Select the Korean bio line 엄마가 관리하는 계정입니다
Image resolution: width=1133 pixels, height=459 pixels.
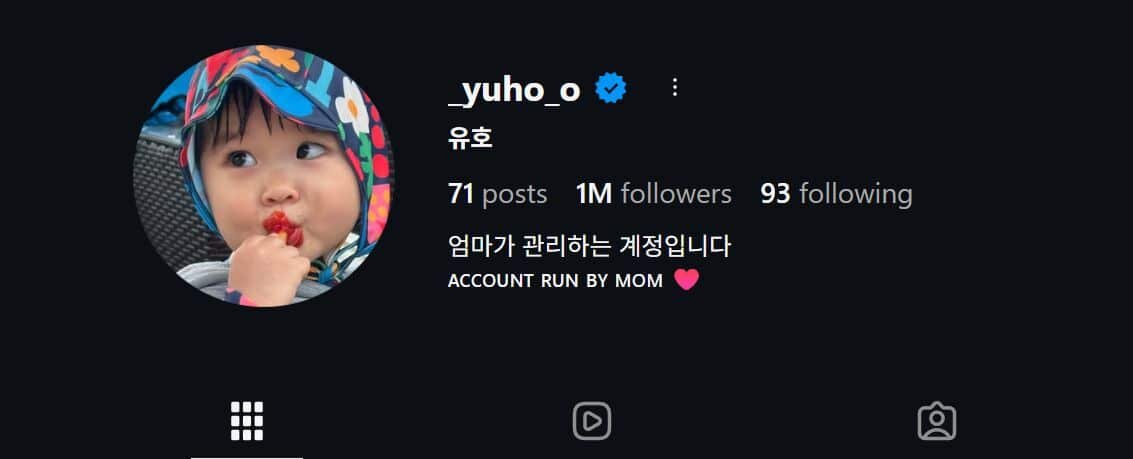[x=590, y=246]
